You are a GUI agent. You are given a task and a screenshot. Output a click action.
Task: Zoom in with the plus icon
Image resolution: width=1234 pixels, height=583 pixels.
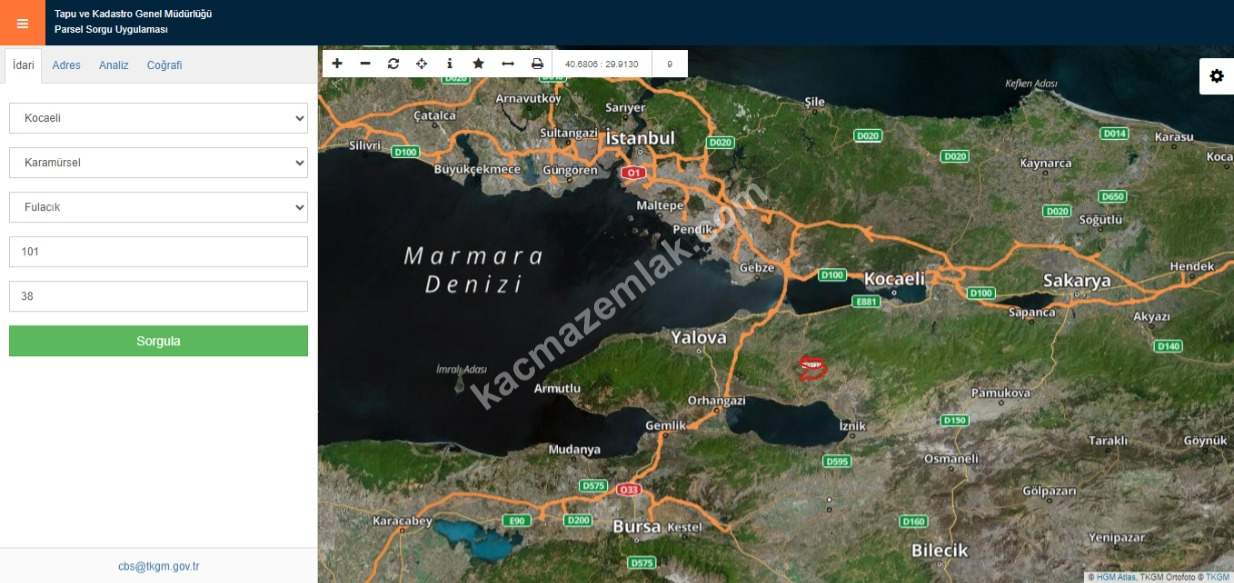337,64
